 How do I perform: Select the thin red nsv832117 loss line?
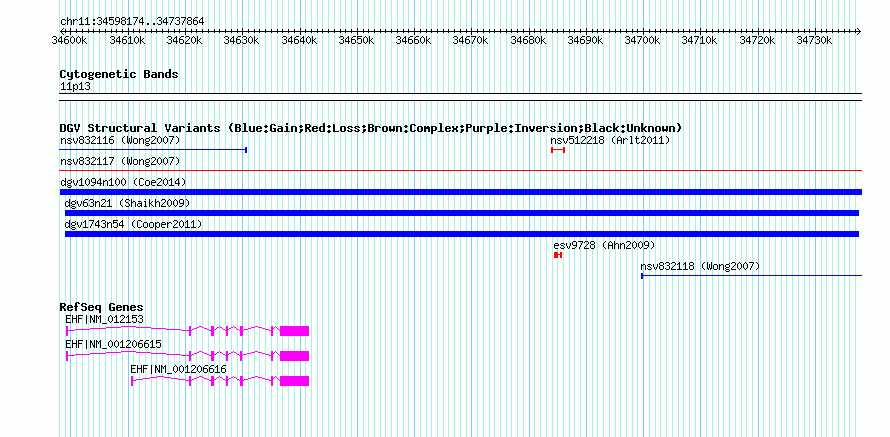(x=461, y=170)
